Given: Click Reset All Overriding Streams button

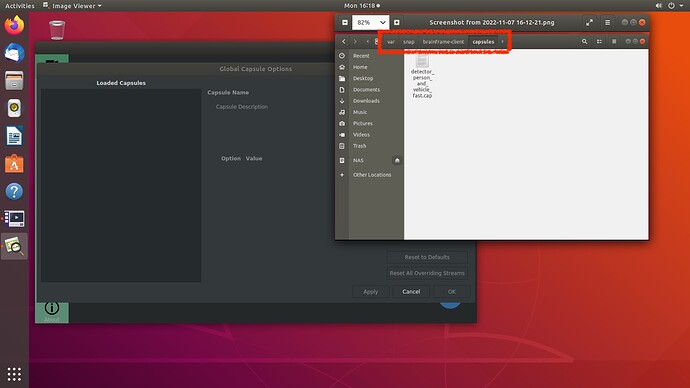Looking at the screenshot, I should [x=427, y=273].
